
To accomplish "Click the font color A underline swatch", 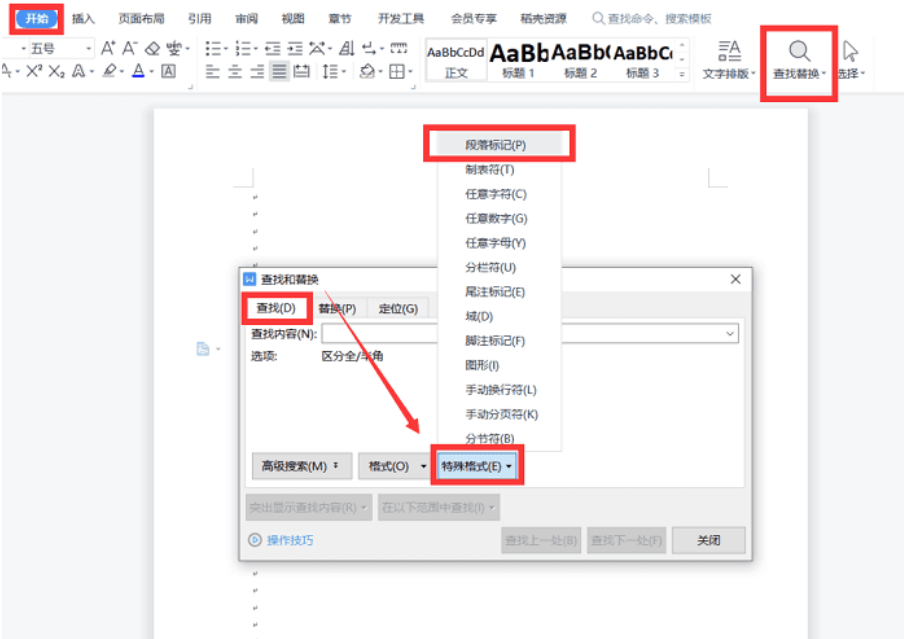I will click(x=138, y=71).
